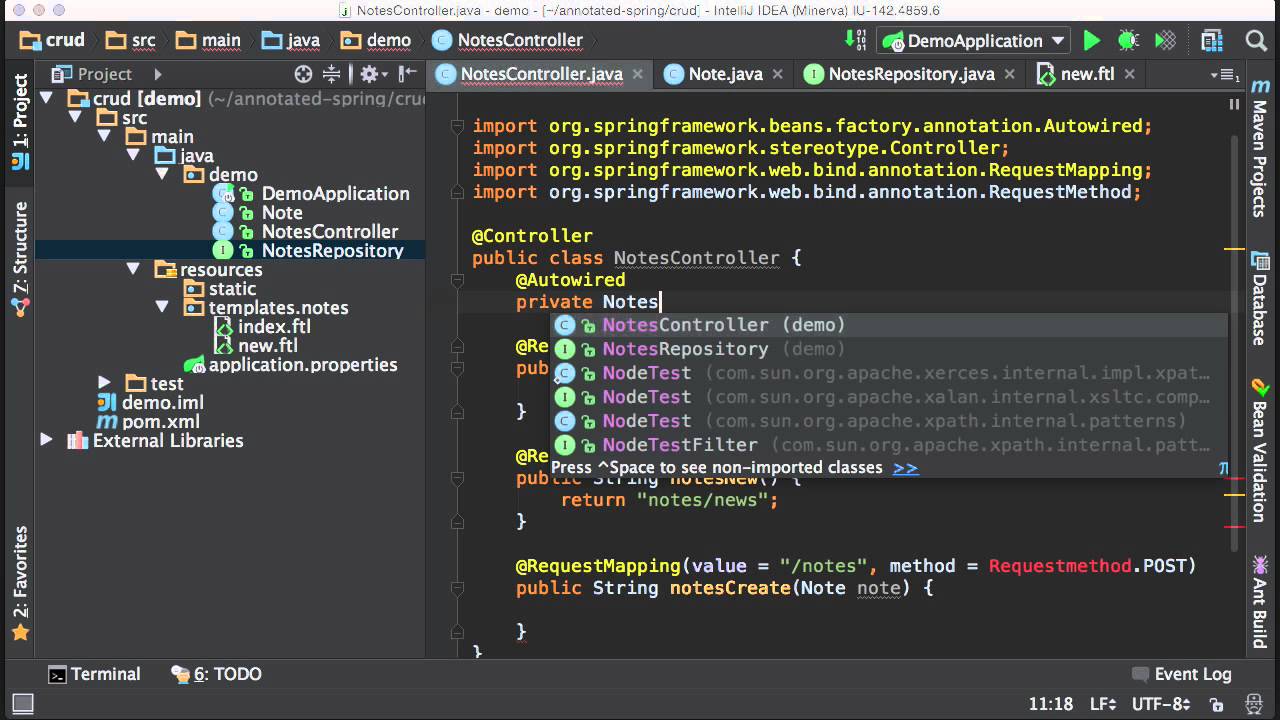The width and height of the screenshot is (1280, 720).
Task: Open demo.iml in project tree
Action: pos(163,403)
